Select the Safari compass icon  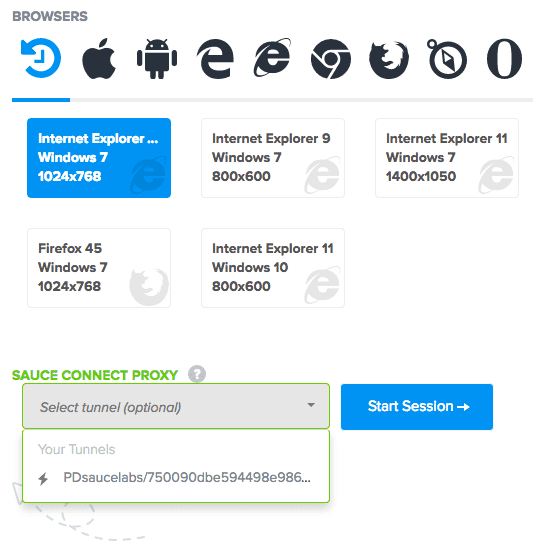[x=446, y=59]
